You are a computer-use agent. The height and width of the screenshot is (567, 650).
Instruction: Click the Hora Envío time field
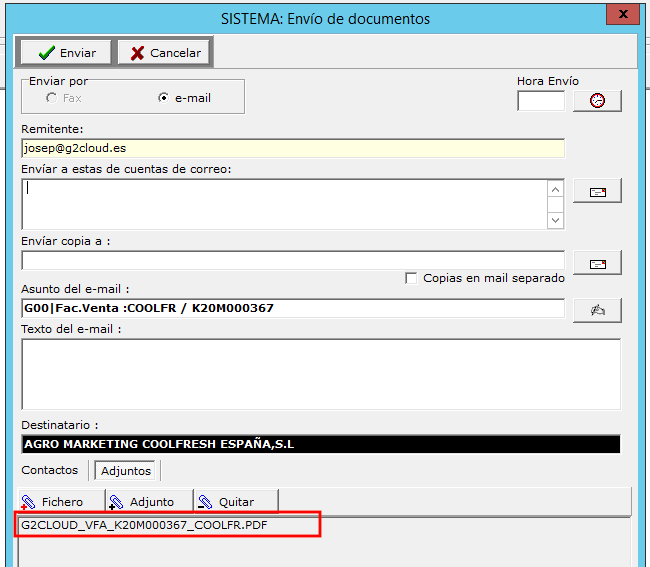[540, 101]
